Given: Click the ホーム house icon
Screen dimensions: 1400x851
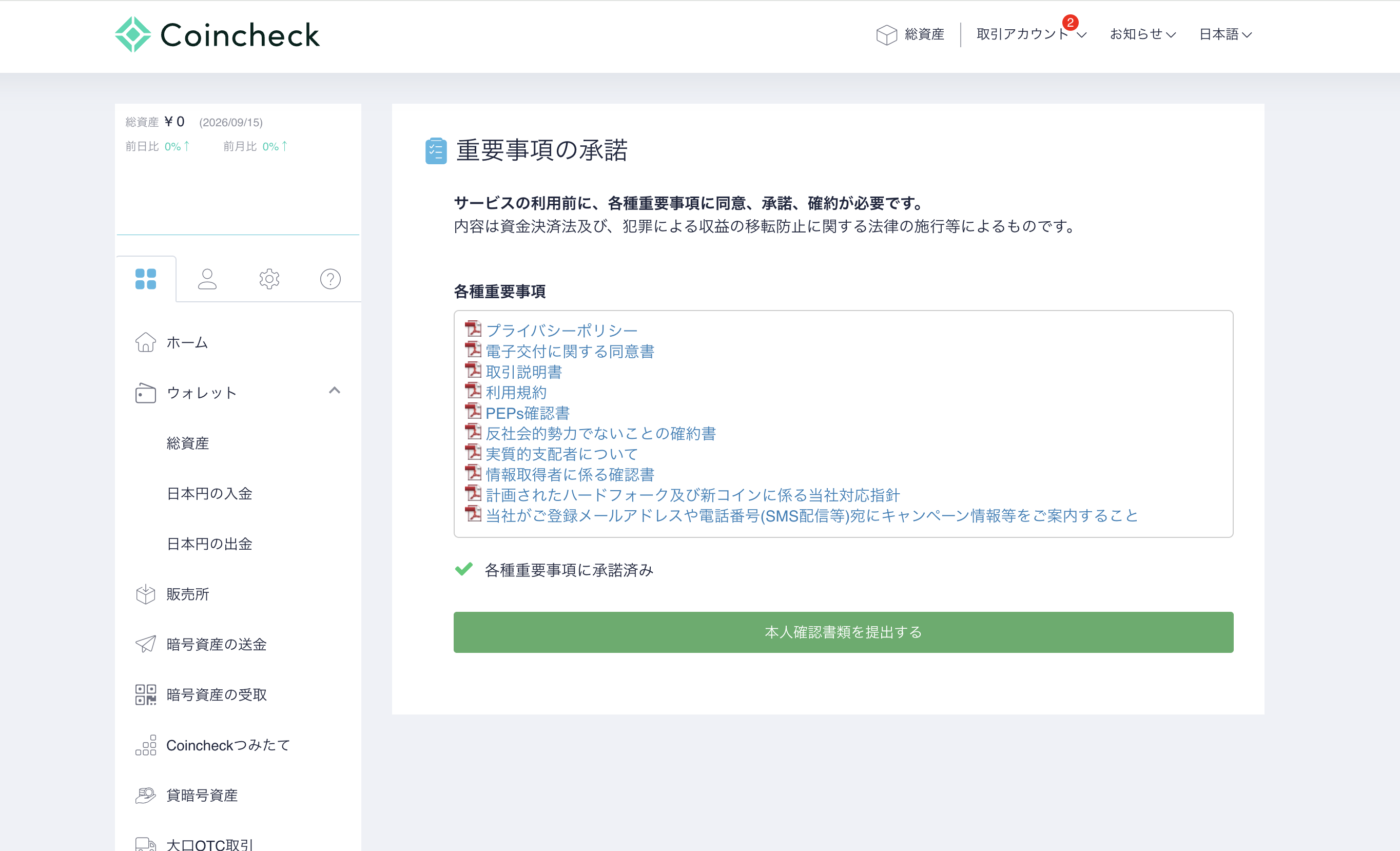Looking at the screenshot, I should click(145, 342).
